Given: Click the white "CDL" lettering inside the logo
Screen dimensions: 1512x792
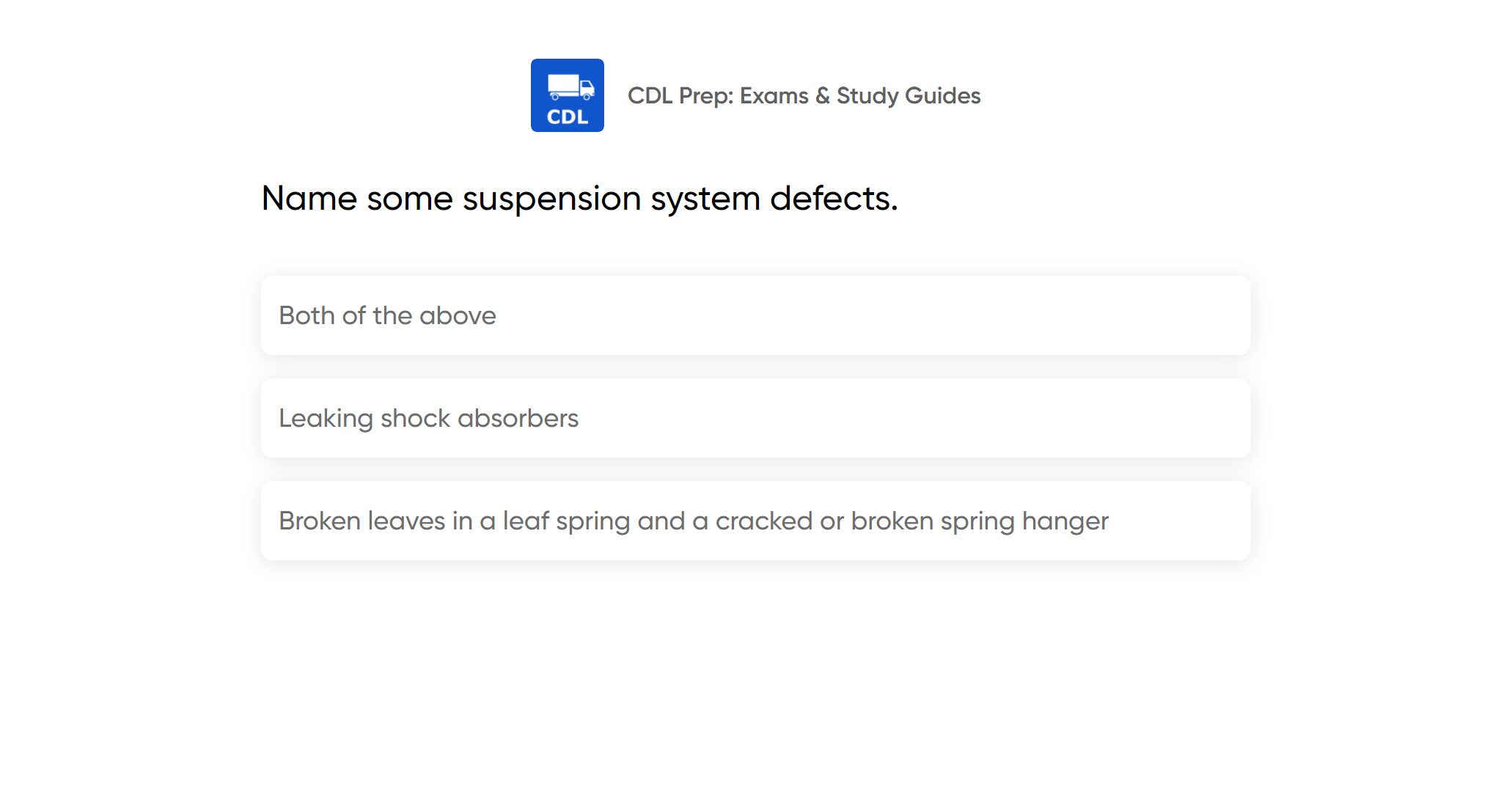Looking at the screenshot, I should [x=568, y=117].
